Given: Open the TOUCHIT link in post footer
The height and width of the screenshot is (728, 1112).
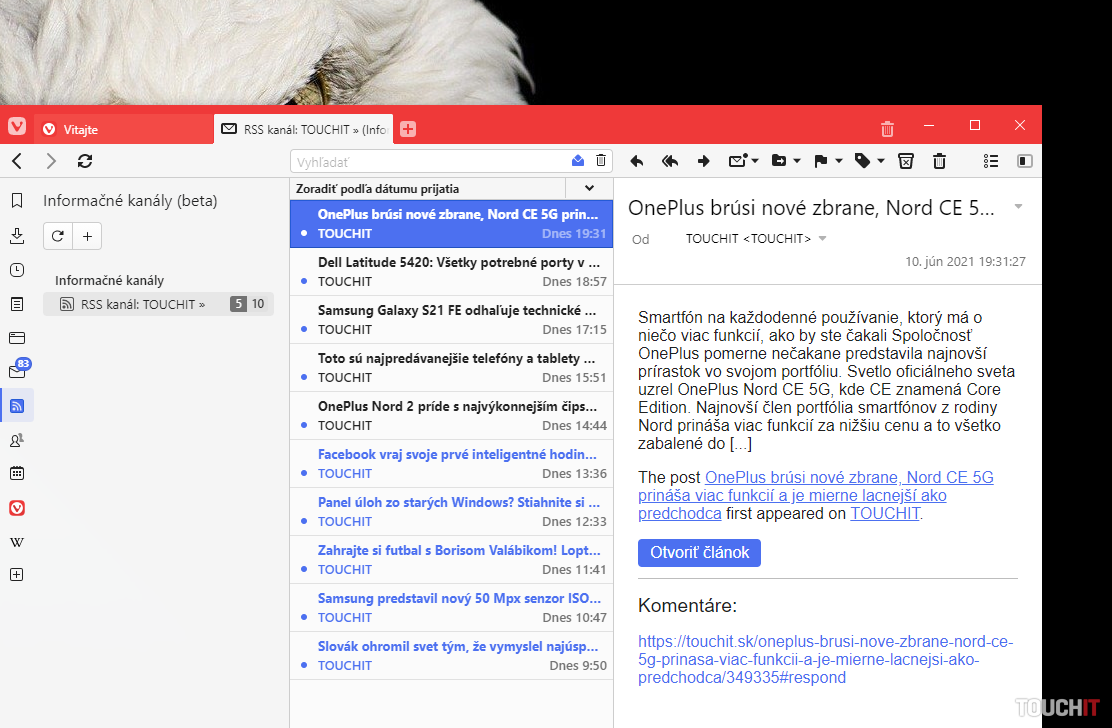Looking at the screenshot, I should 884,514.
